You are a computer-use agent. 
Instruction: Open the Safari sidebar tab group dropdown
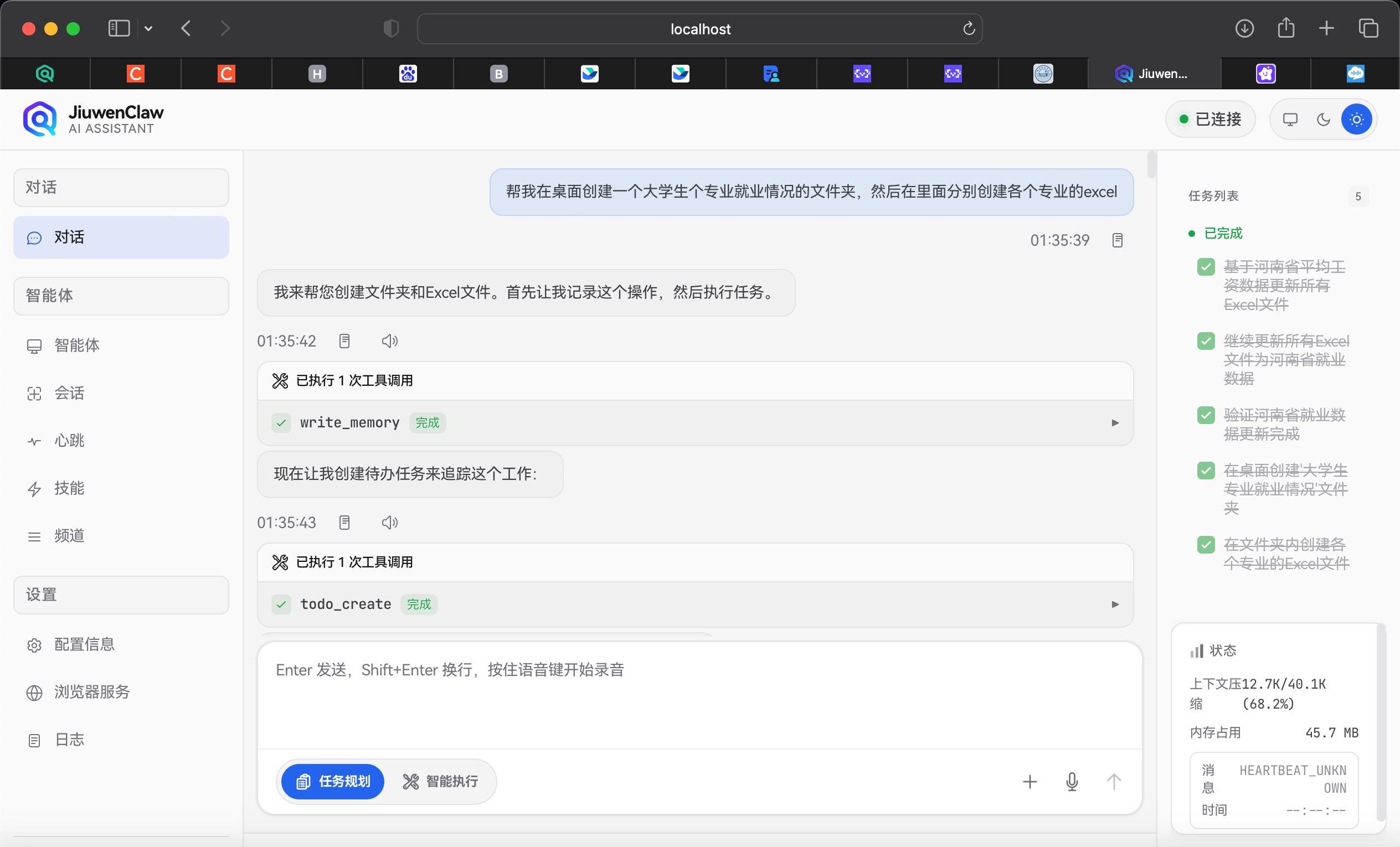(148, 28)
